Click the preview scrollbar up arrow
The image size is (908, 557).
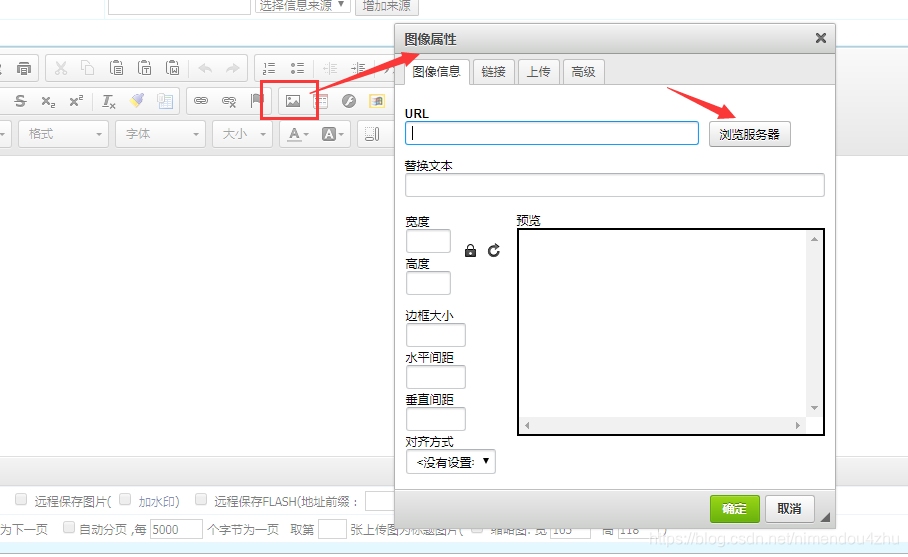(x=814, y=239)
